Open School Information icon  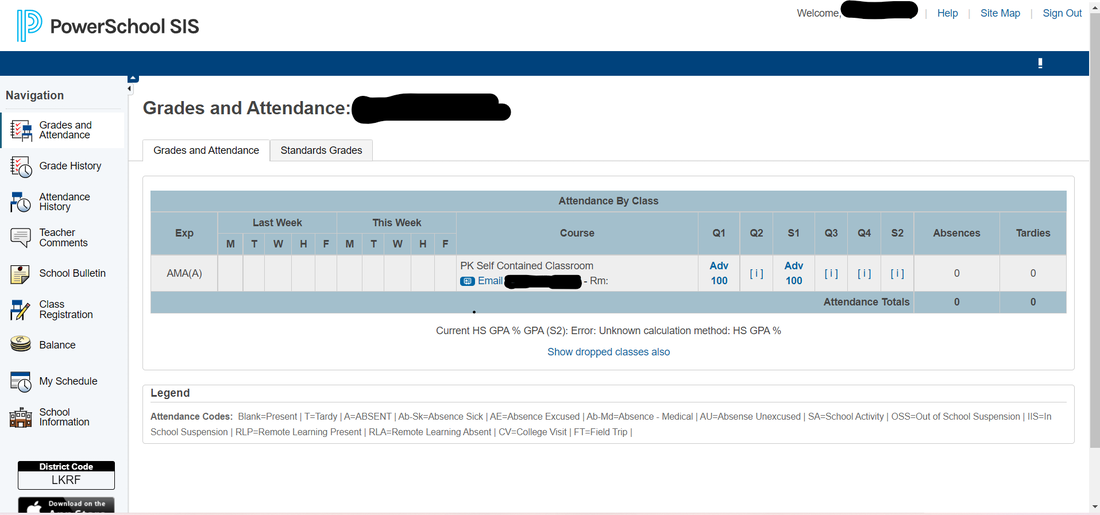pyautogui.click(x=21, y=418)
